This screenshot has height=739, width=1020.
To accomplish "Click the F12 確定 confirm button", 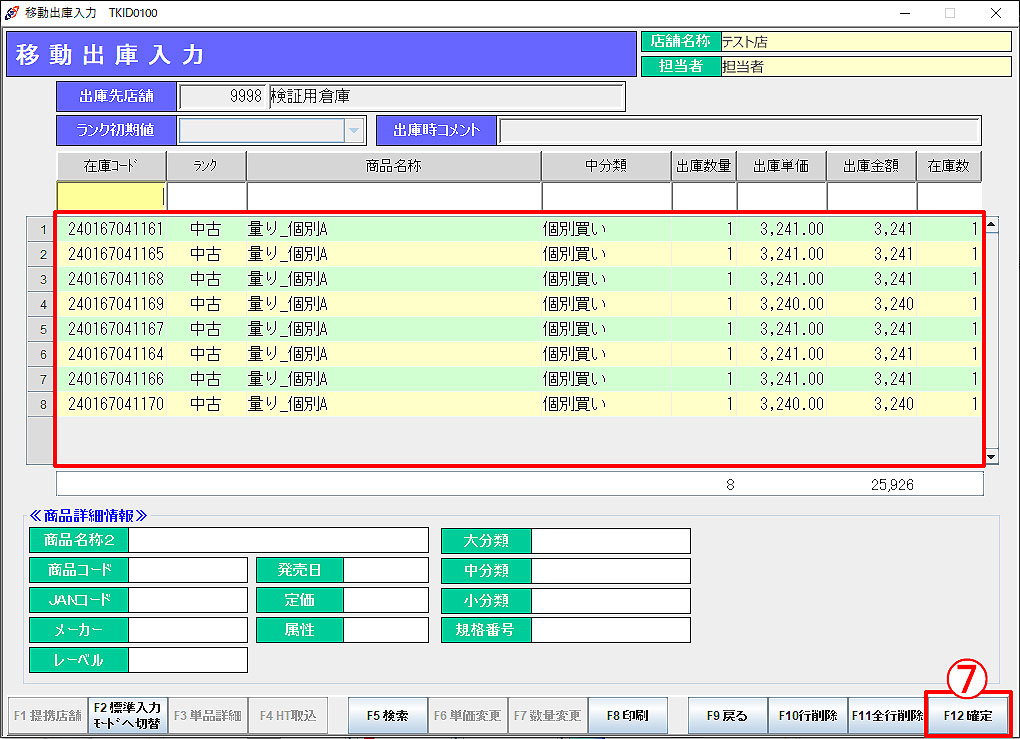I will click(x=967, y=715).
